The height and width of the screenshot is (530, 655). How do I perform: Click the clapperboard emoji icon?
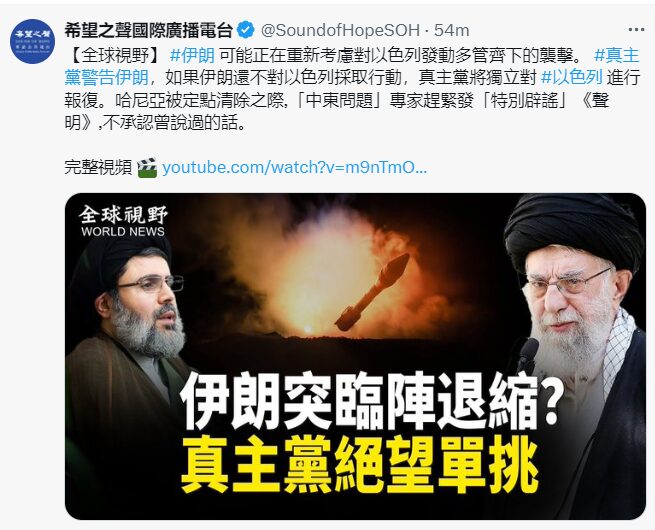[147, 167]
